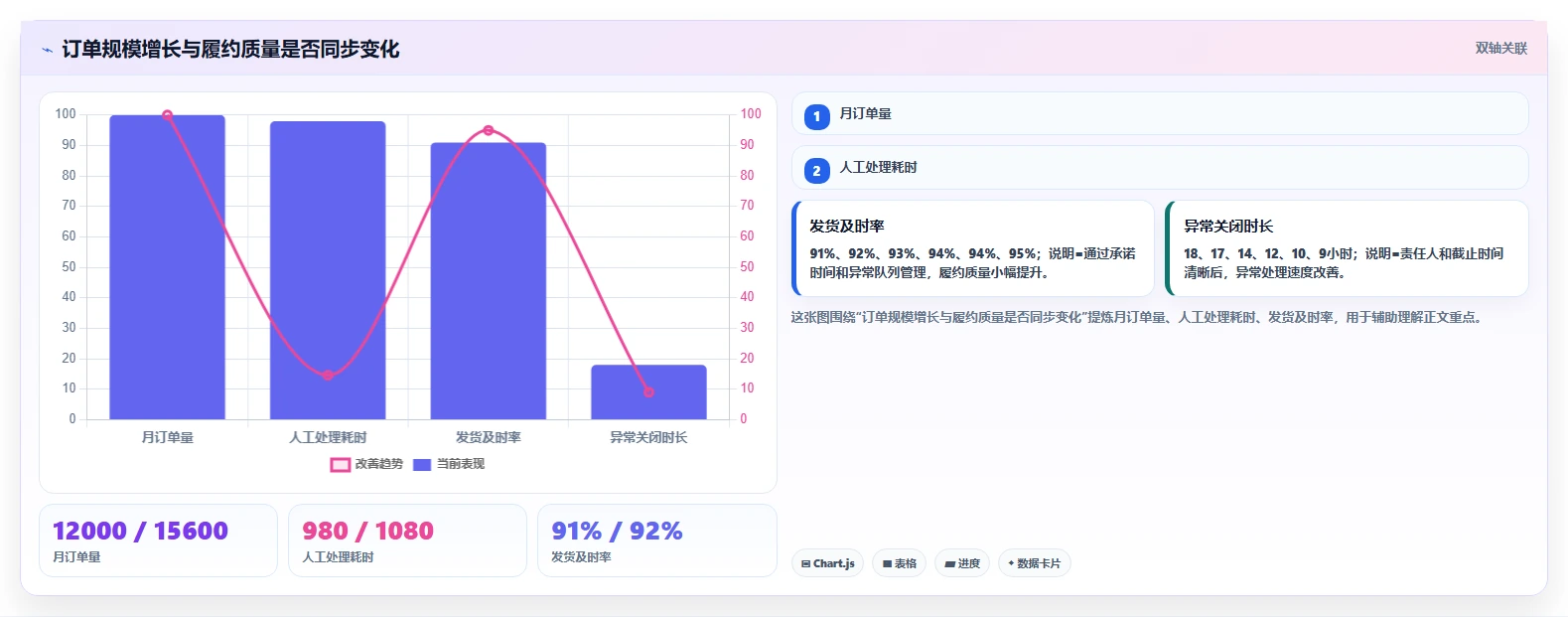This screenshot has height=617, width=1568.
Task: Click the Chart.js tag
Action: [827, 563]
